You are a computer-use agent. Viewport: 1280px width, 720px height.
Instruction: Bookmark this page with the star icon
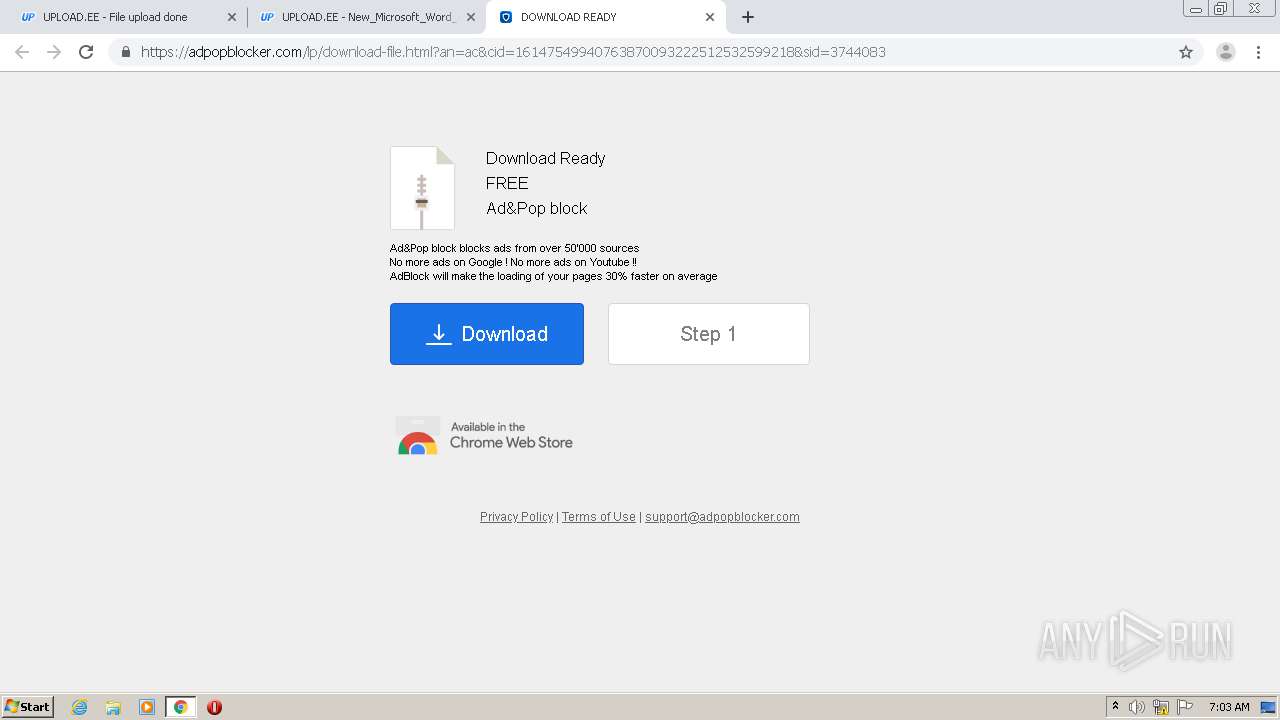pos(1186,52)
